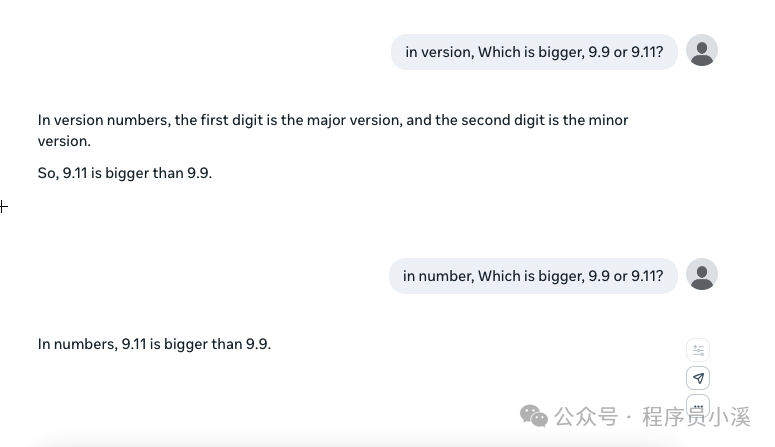
Task: Click the WeChat logo in the watermark
Action: click(534, 415)
